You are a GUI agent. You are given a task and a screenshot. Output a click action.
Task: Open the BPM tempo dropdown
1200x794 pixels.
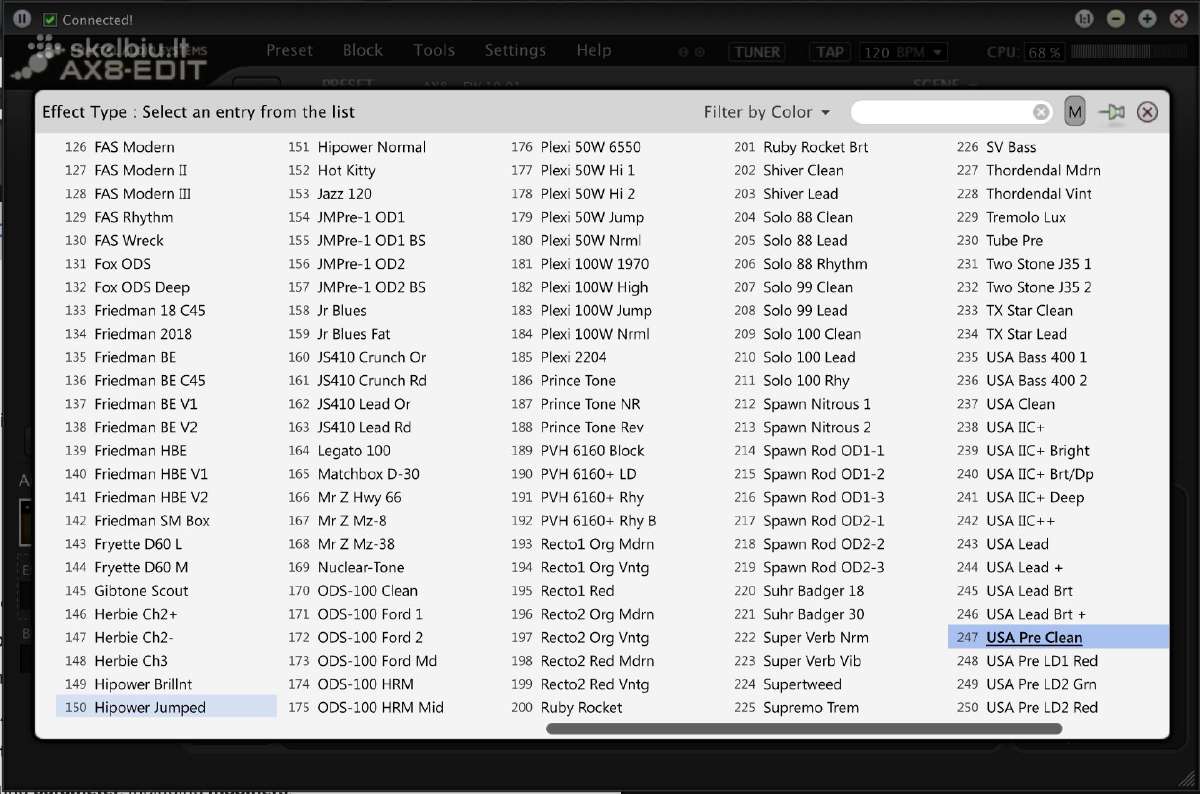pyautogui.click(x=904, y=52)
